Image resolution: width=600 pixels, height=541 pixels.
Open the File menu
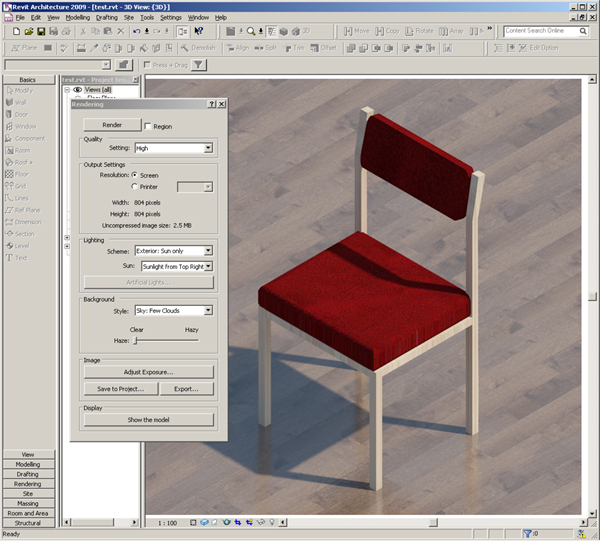pos(20,18)
